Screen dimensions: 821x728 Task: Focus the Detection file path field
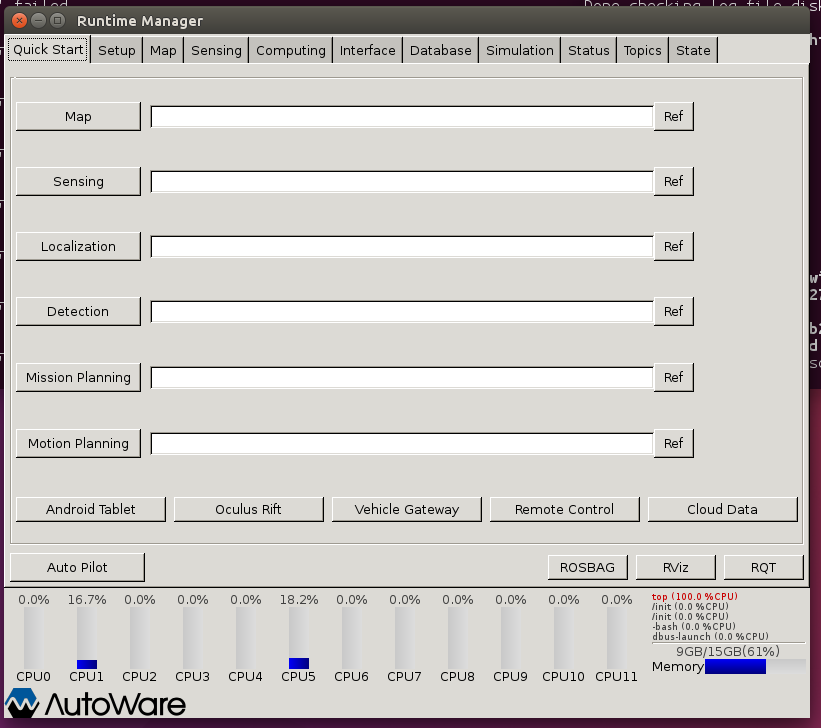[x=402, y=311]
